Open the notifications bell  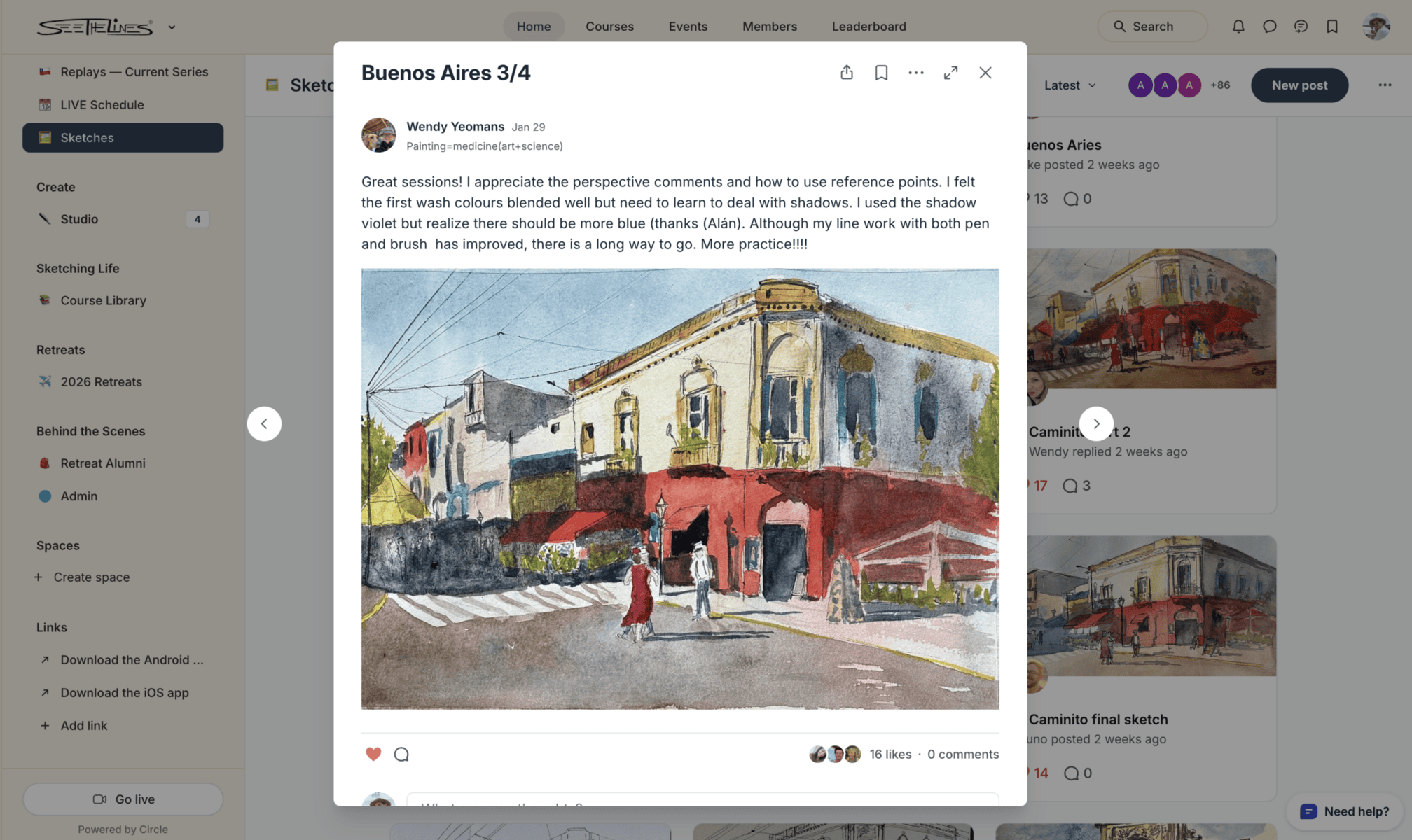pyautogui.click(x=1238, y=27)
